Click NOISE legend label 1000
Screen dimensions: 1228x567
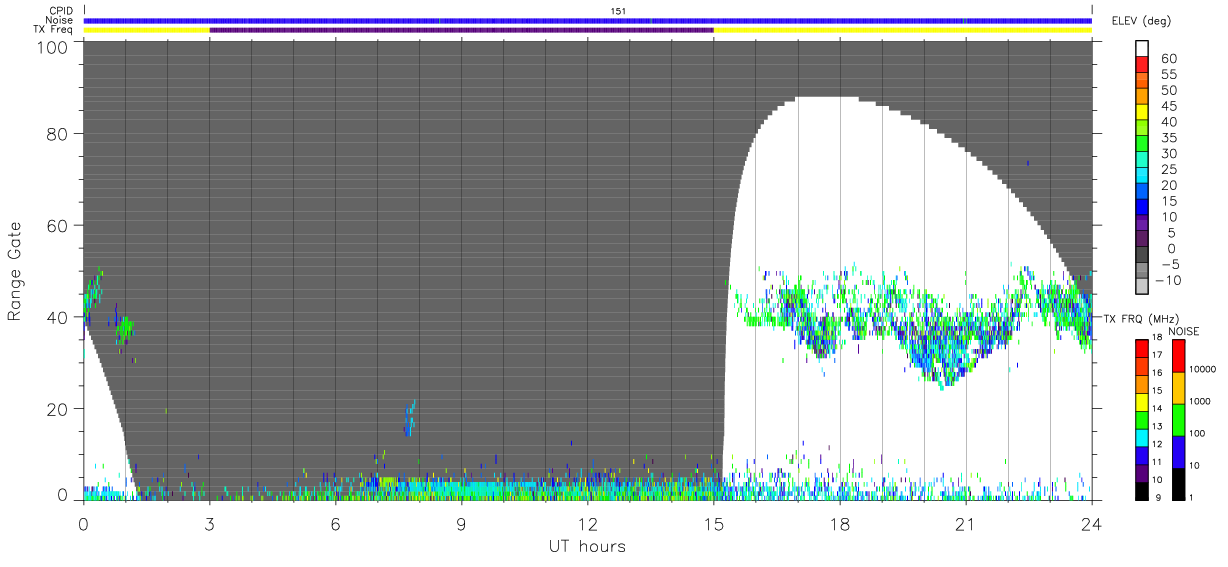1199,401
